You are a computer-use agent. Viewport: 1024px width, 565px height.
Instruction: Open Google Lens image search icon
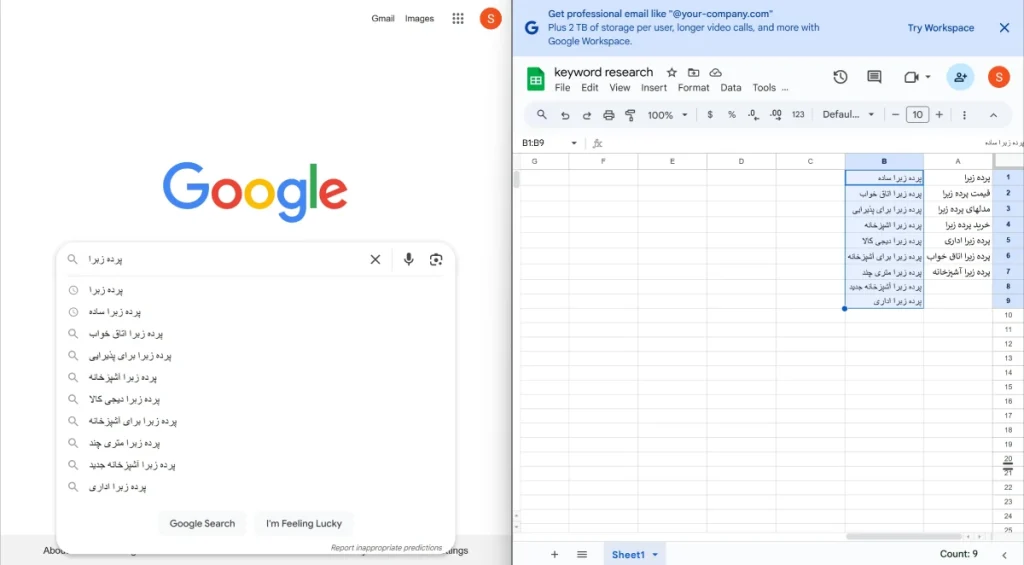[x=436, y=259]
